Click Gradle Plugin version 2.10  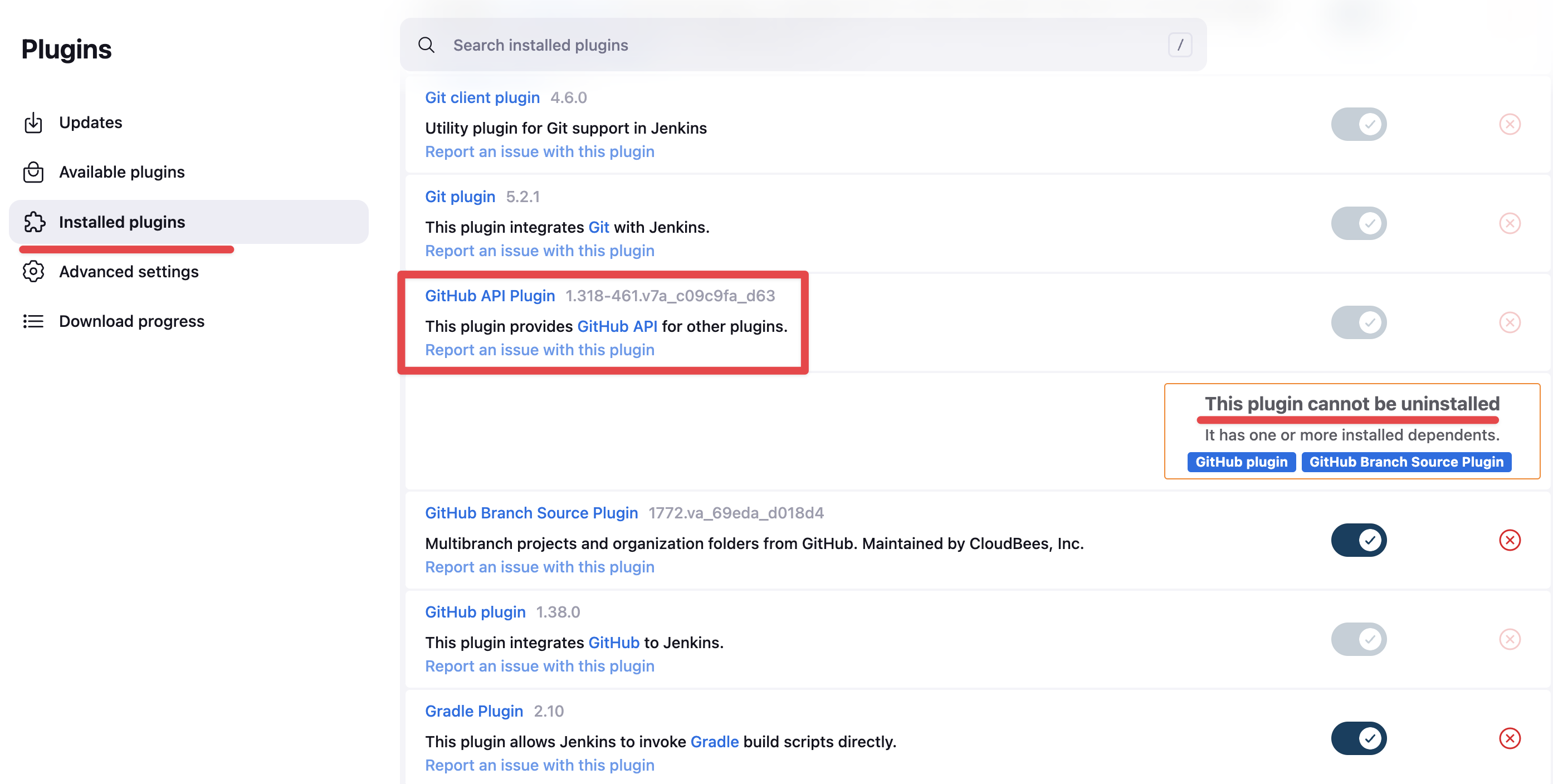549,711
